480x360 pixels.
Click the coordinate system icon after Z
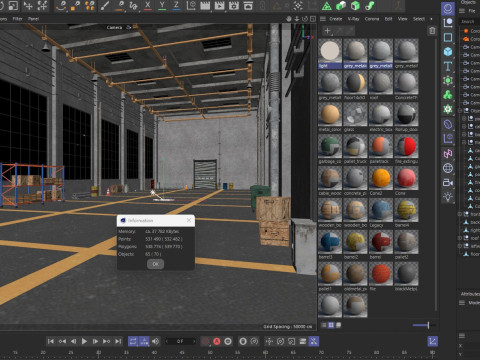[x=191, y=6]
